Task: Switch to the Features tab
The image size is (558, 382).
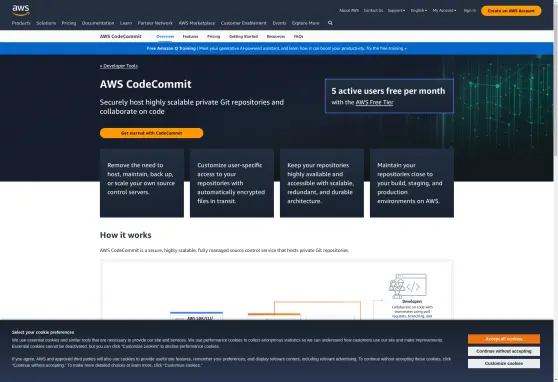Action: [190, 36]
